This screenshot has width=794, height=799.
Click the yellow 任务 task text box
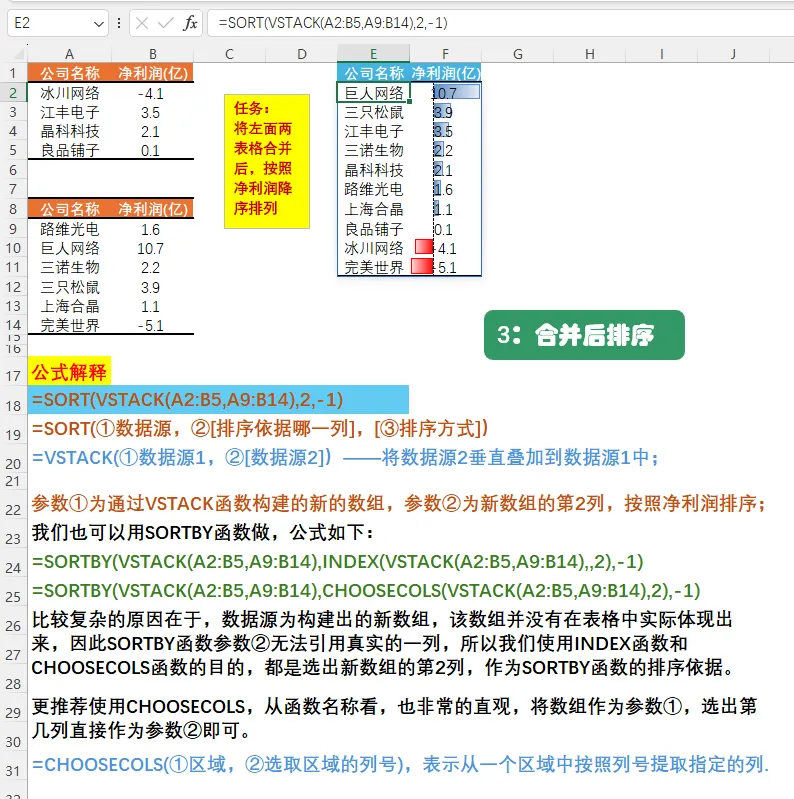click(267, 161)
